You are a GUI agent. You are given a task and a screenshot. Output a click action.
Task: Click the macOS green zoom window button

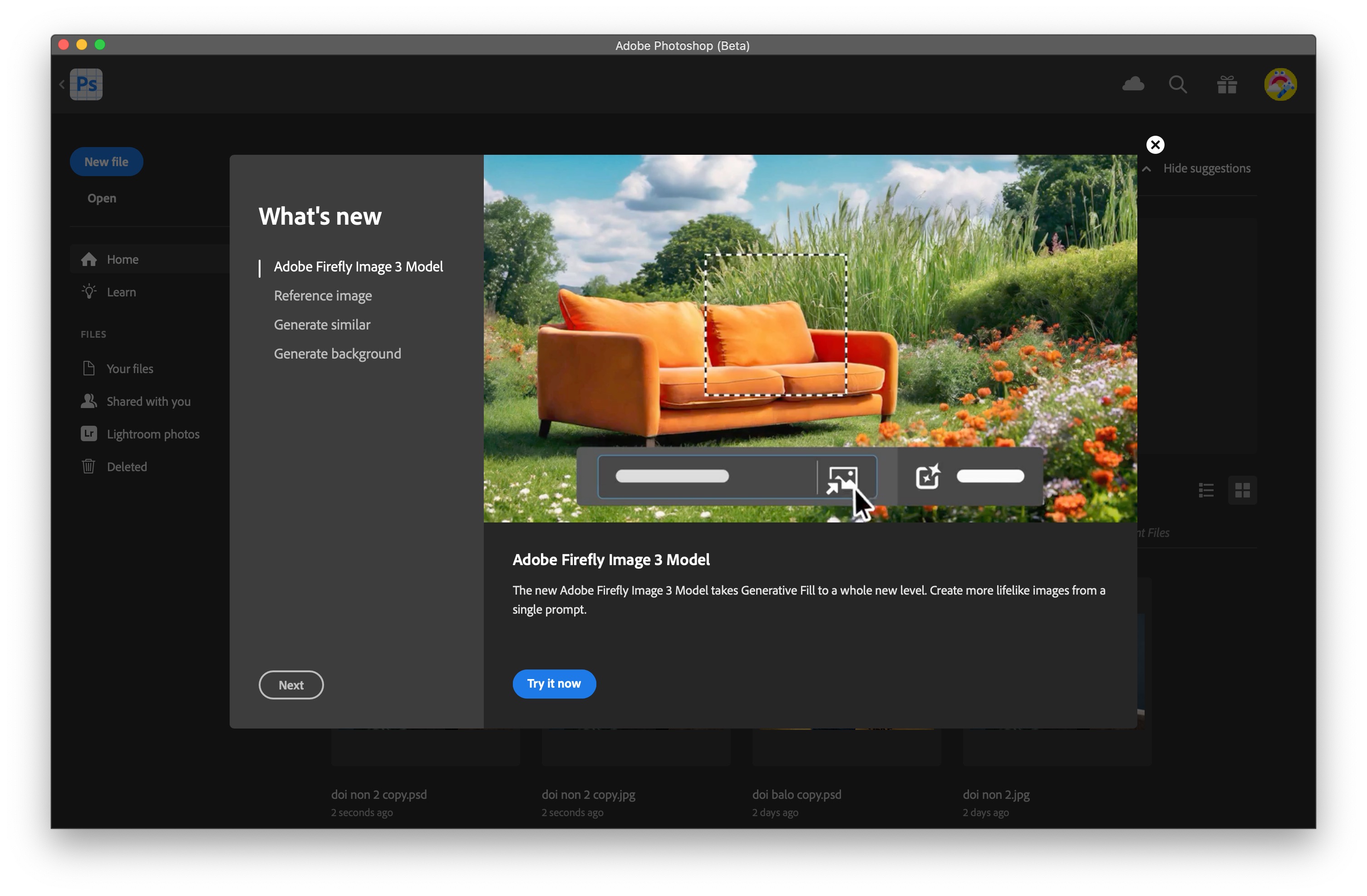click(x=100, y=45)
